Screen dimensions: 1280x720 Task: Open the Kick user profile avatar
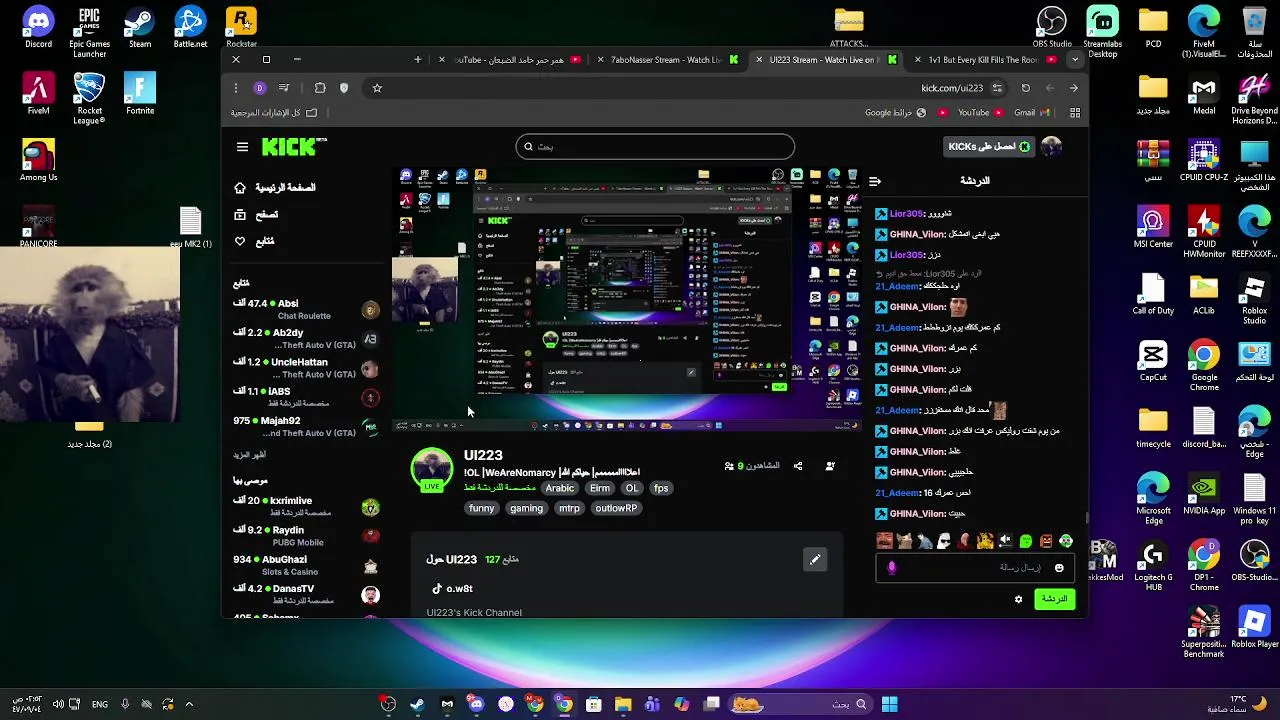(1051, 147)
